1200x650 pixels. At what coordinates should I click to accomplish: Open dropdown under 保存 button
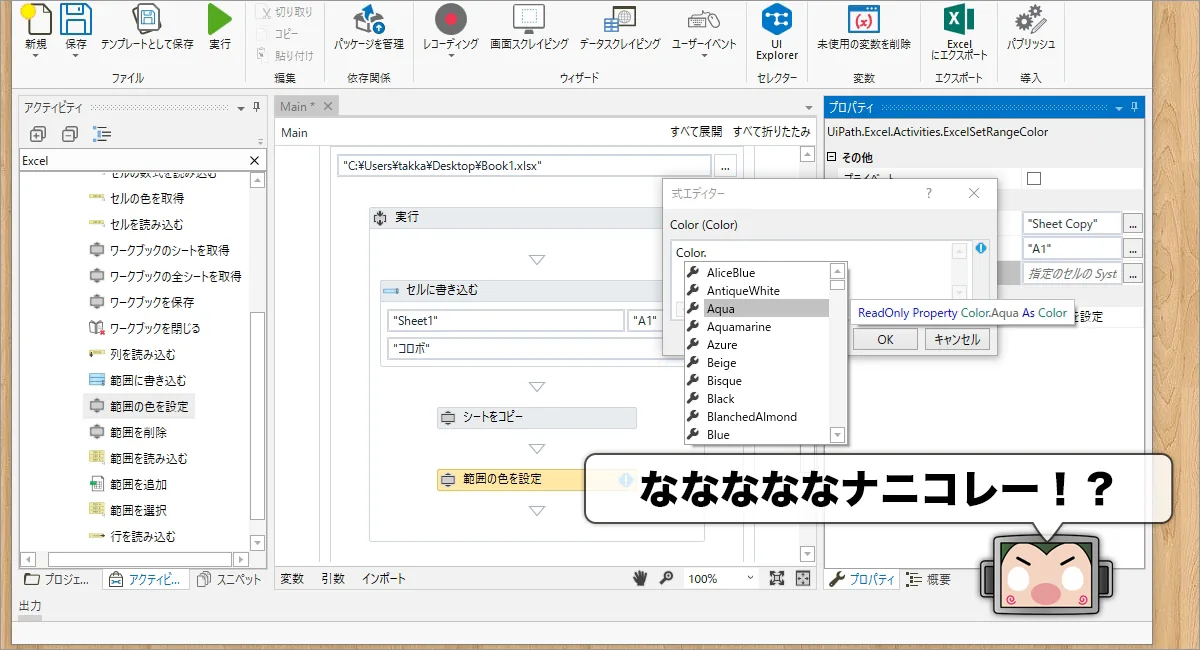click(x=76, y=56)
